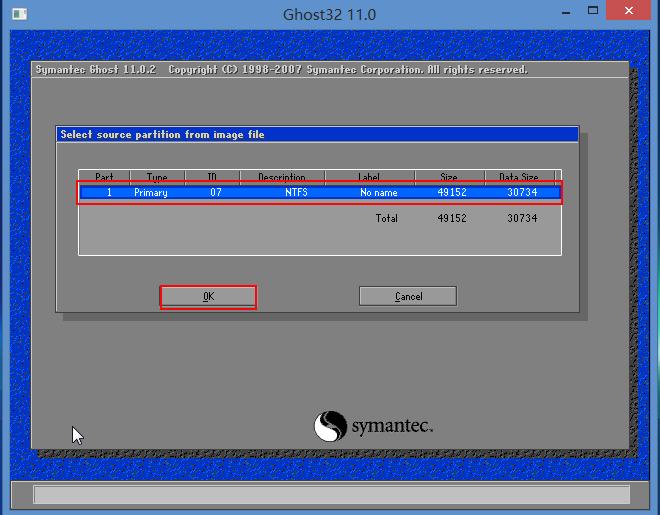Screen dimensions: 660x515
Task: Close the Ghost32 11.0 window
Action: (628, 10)
